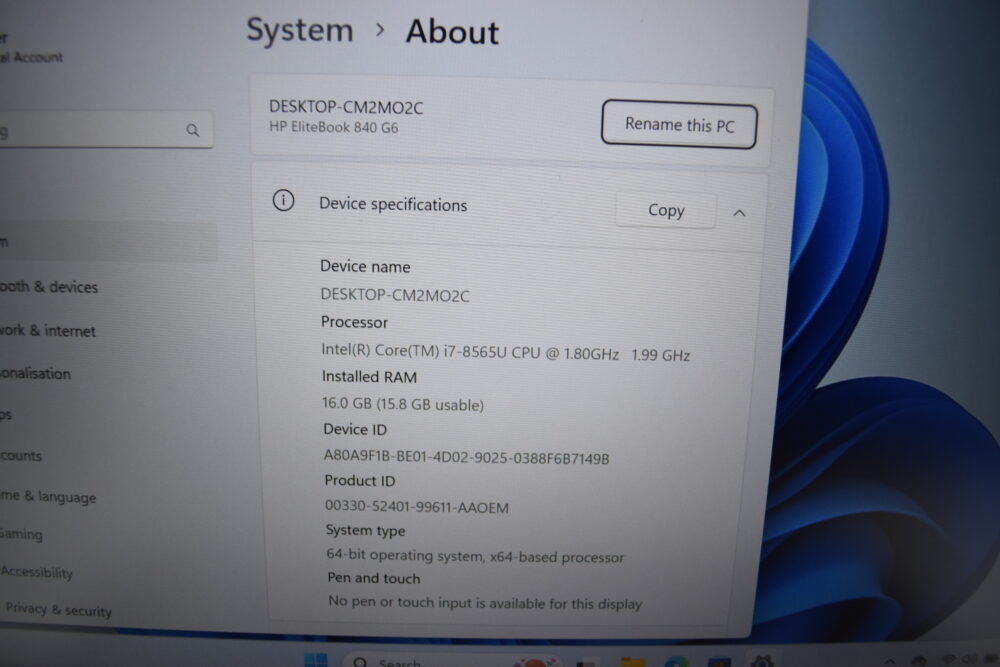Click DESKTOP-CM2MO2C above HP EliteBook 840 G6
Viewport: 1000px width, 667px height.
(346, 107)
